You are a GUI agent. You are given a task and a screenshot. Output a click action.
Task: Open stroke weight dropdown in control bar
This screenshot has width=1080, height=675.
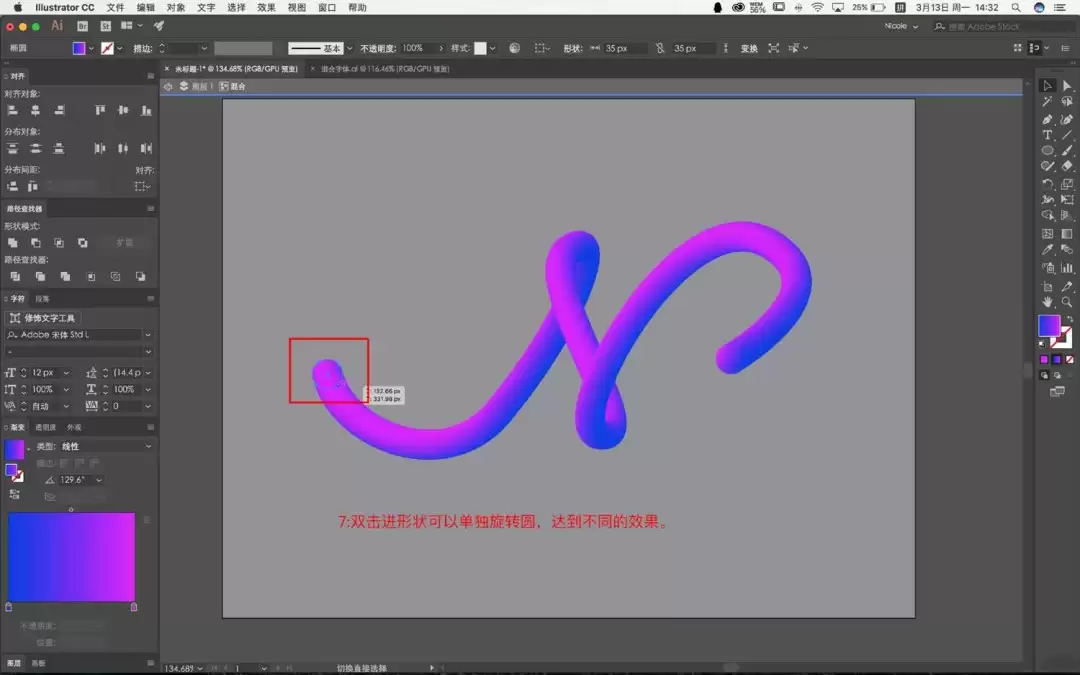pos(204,48)
